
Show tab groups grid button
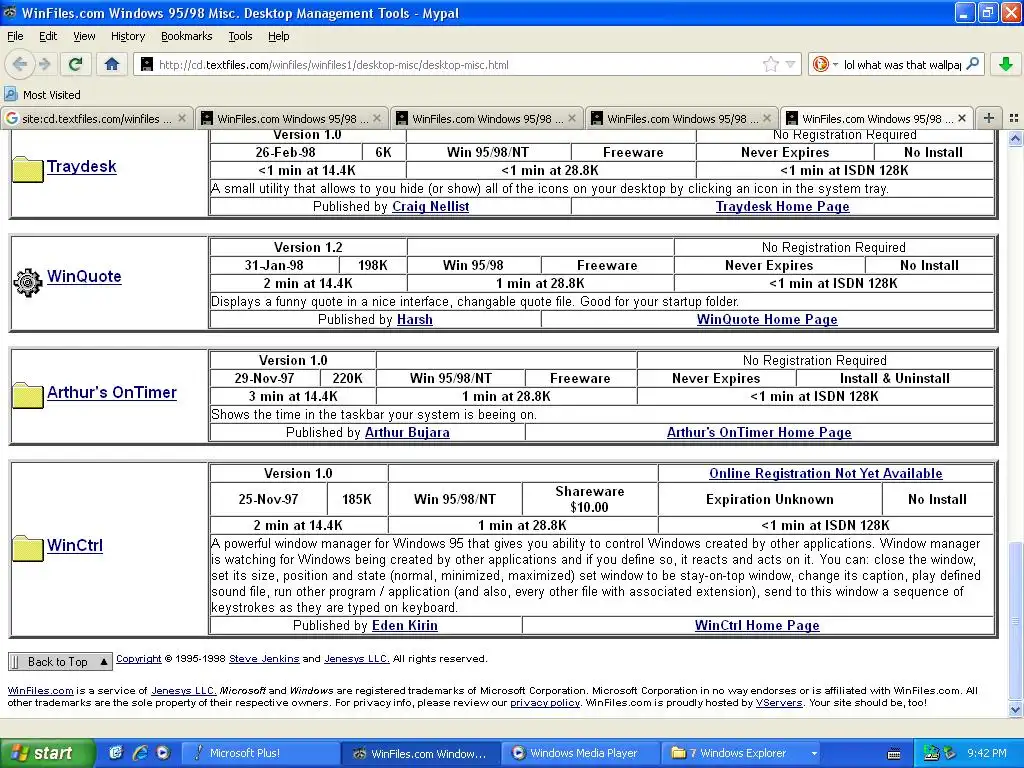click(x=1014, y=118)
